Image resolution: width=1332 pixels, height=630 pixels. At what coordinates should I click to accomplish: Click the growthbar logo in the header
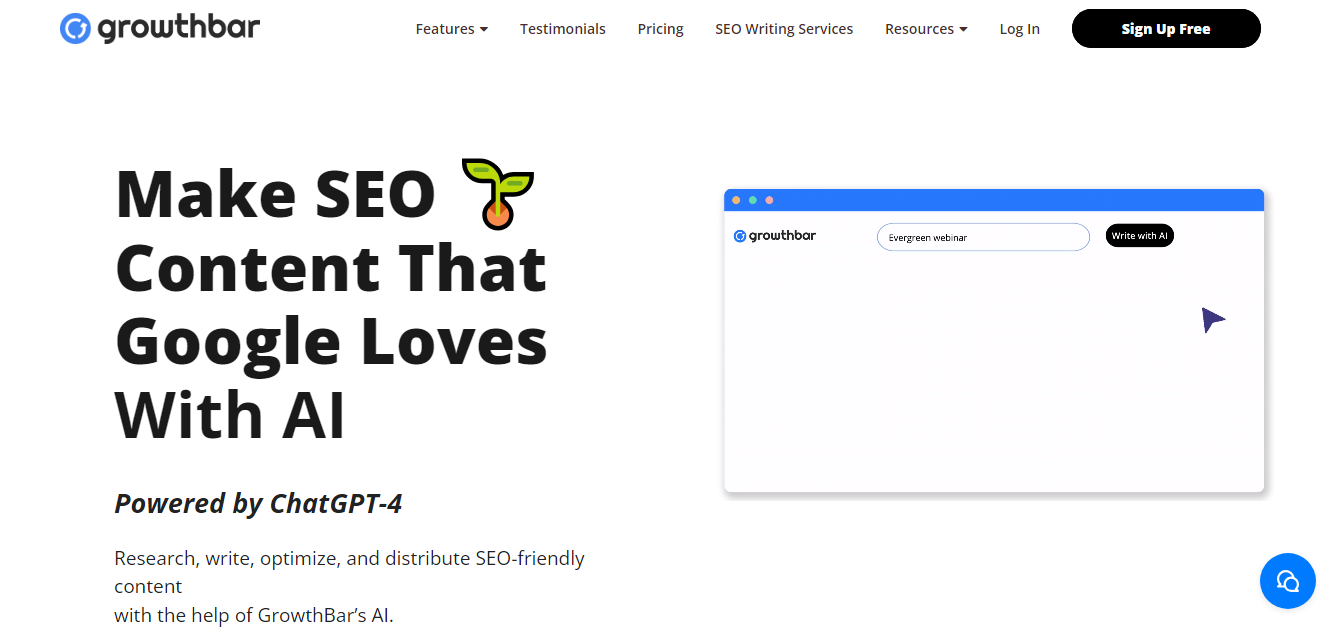160,28
